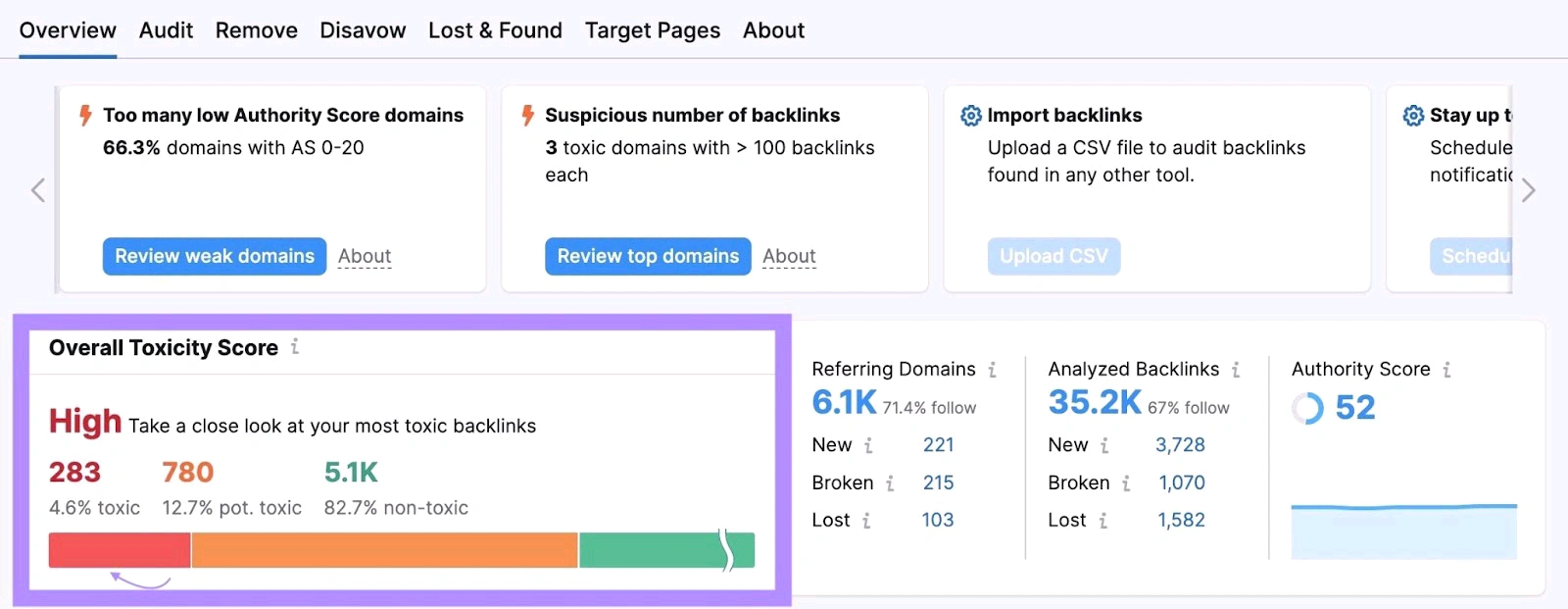Screen dimensions: 1568x609
Task: Open the 5.1K non-toxic count
Action: [351, 473]
